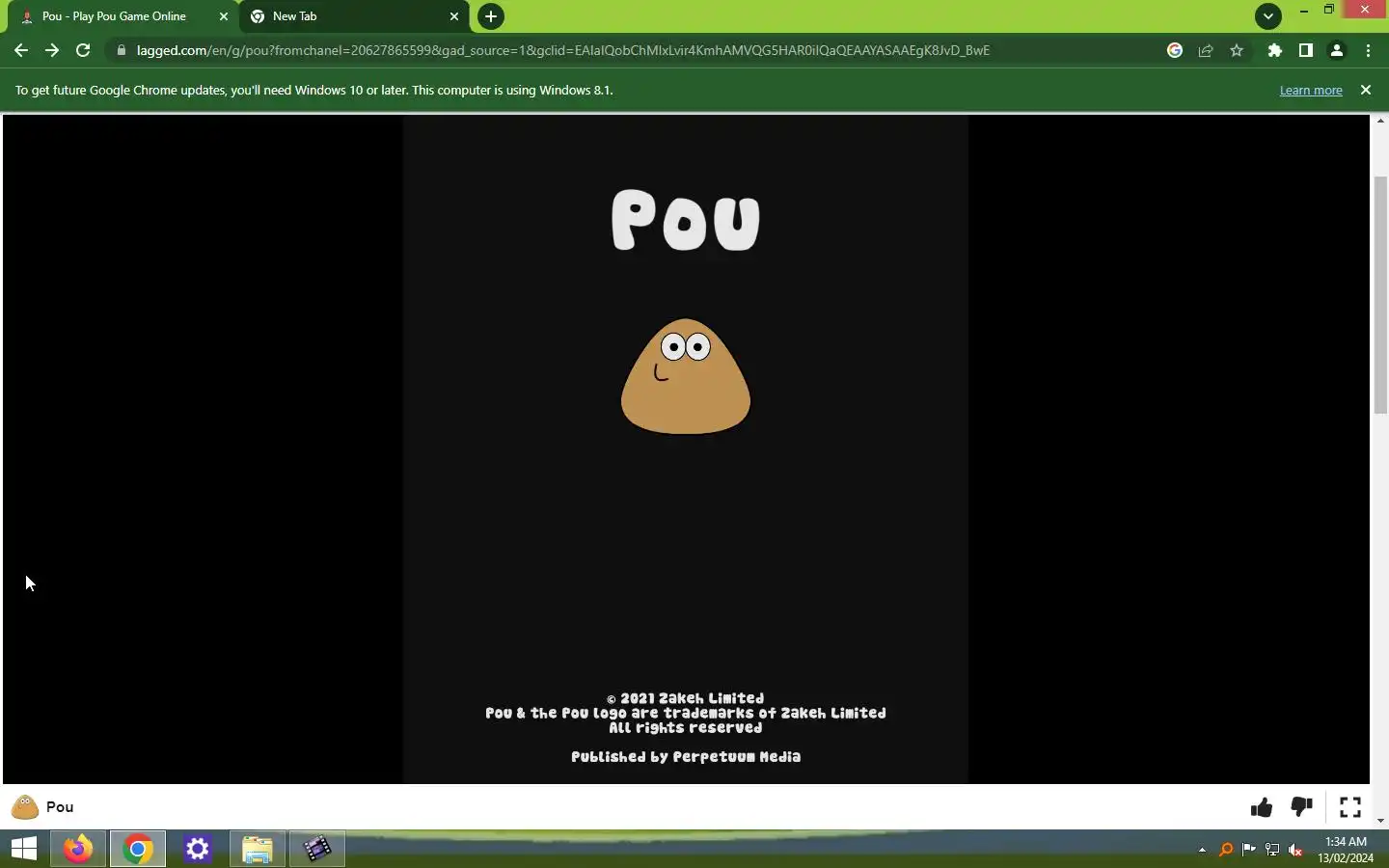Open the Google account icon in address bar
Viewport: 1389px width, 868px height.
[x=1175, y=50]
